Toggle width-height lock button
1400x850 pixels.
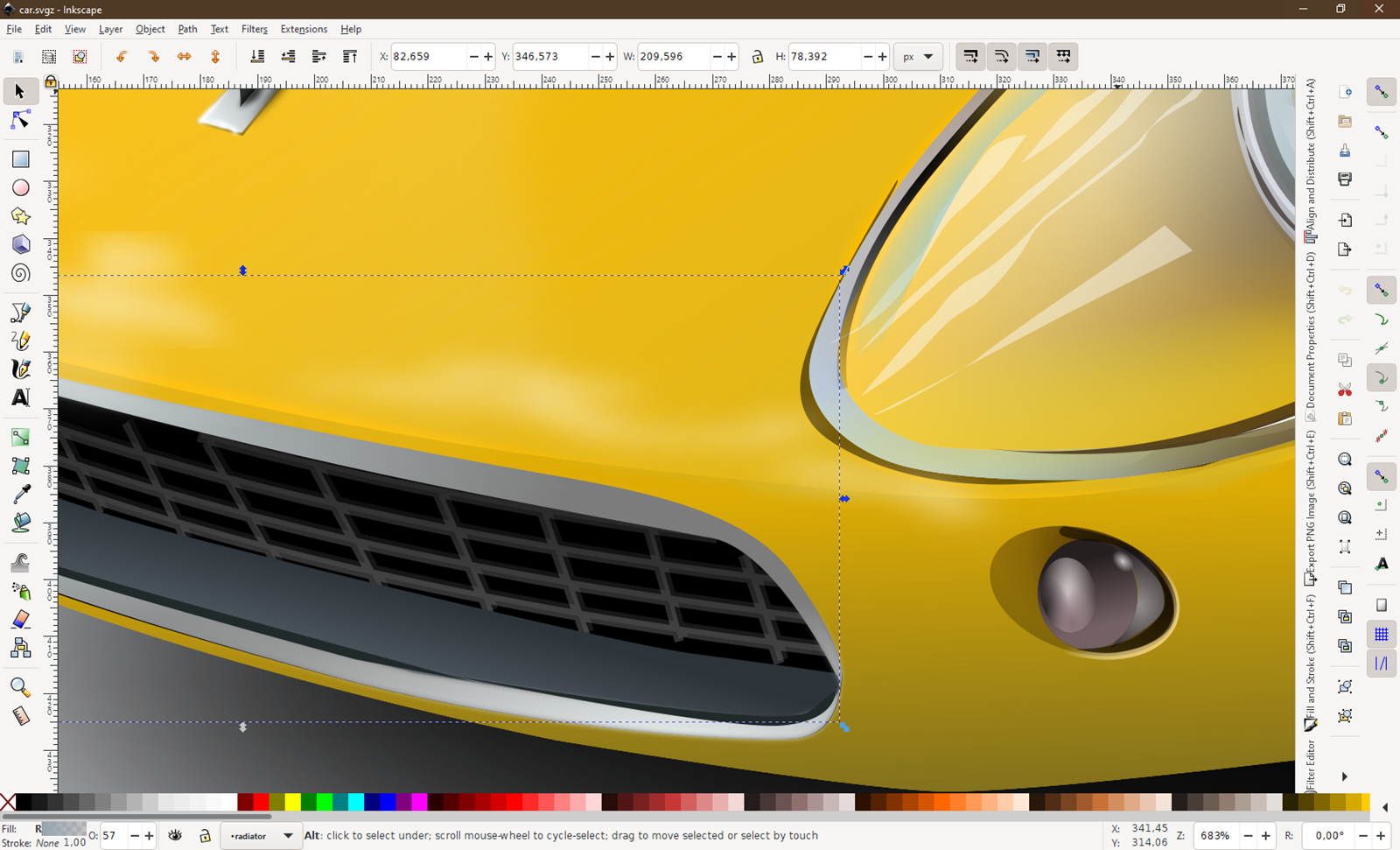coord(758,57)
